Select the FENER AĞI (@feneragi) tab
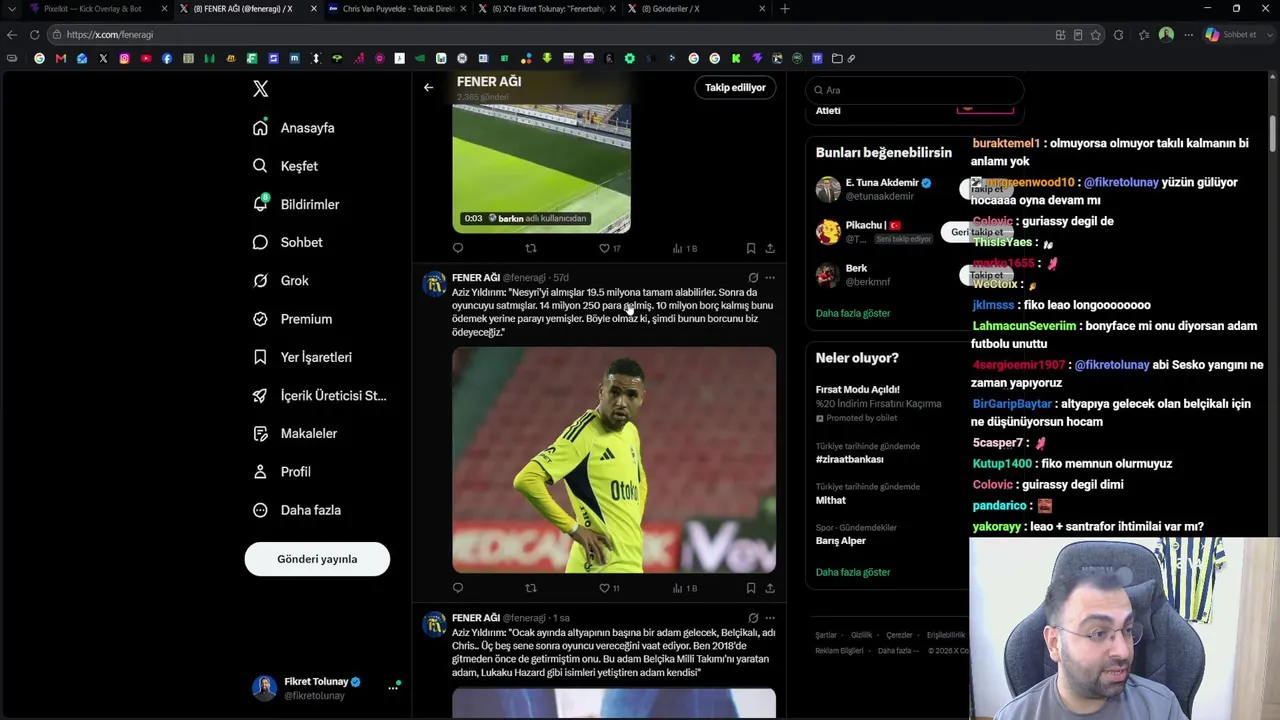 point(247,9)
